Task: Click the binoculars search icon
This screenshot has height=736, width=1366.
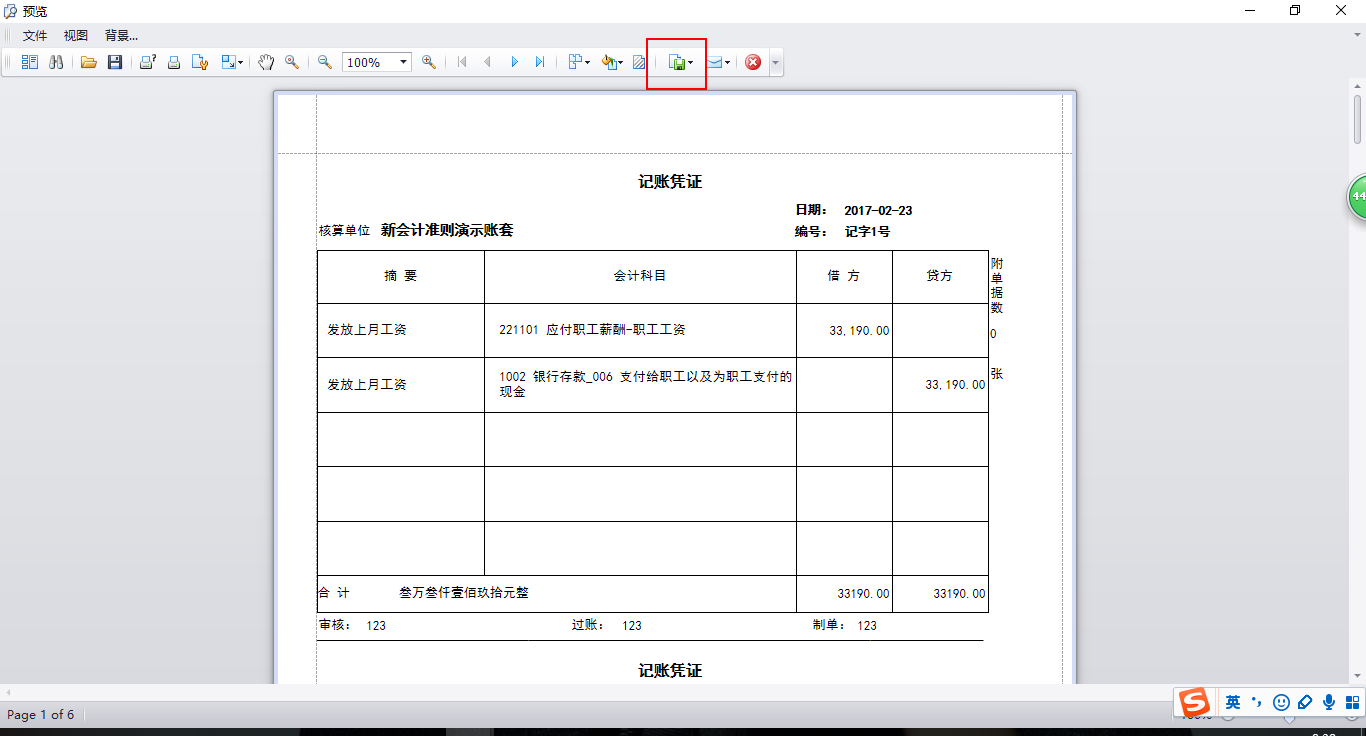Action: pyautogui.click(x=57, y=62)
